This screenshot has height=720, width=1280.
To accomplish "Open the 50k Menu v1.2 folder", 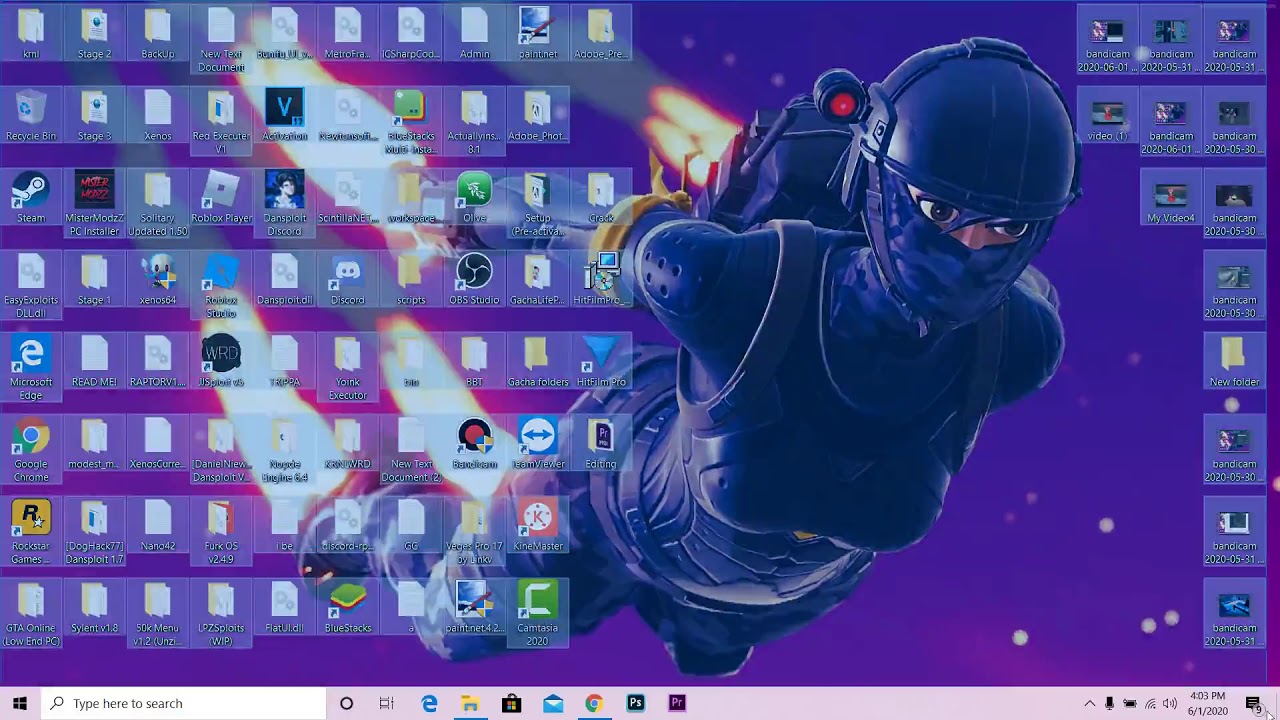I will click(158, 614).
